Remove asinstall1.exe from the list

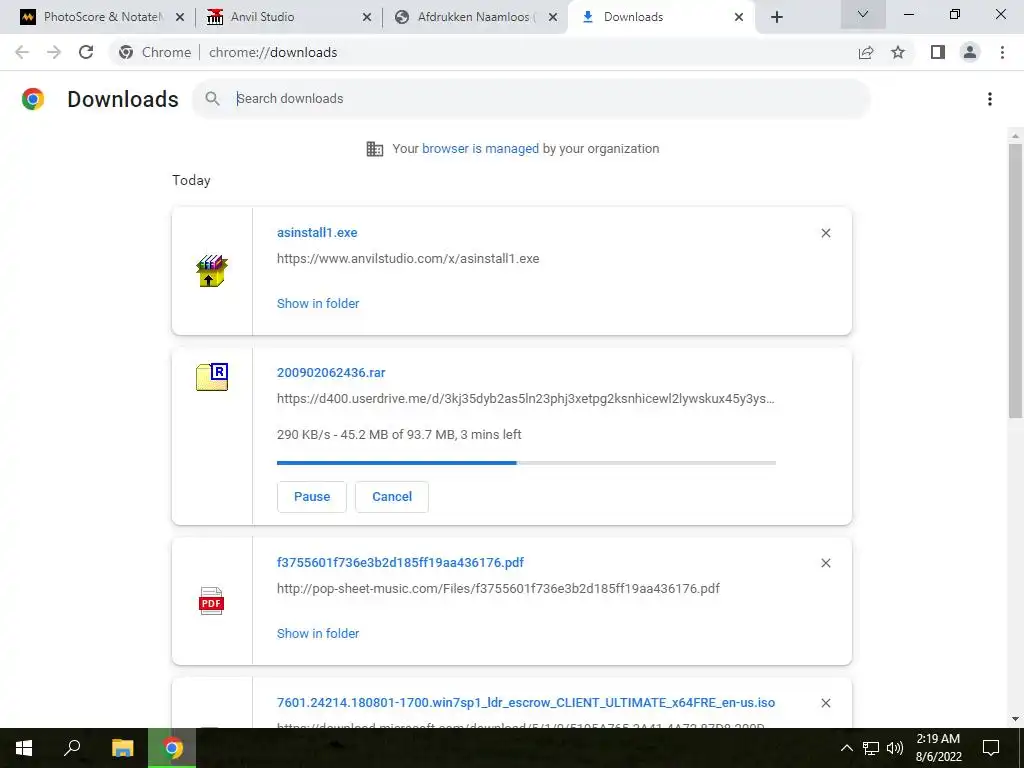(x=825, y=233)
